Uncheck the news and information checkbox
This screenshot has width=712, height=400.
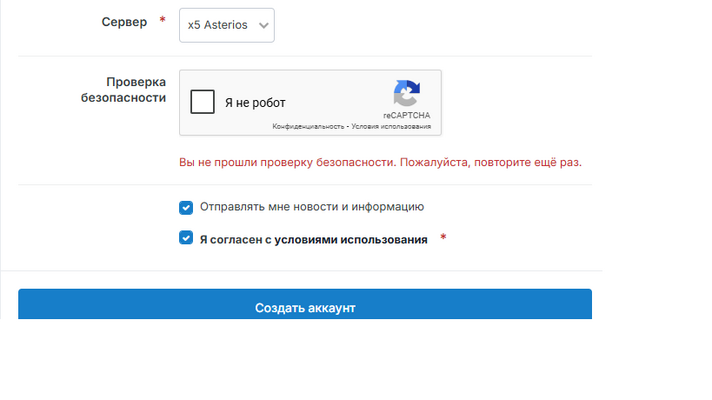(x=186, y=208)
